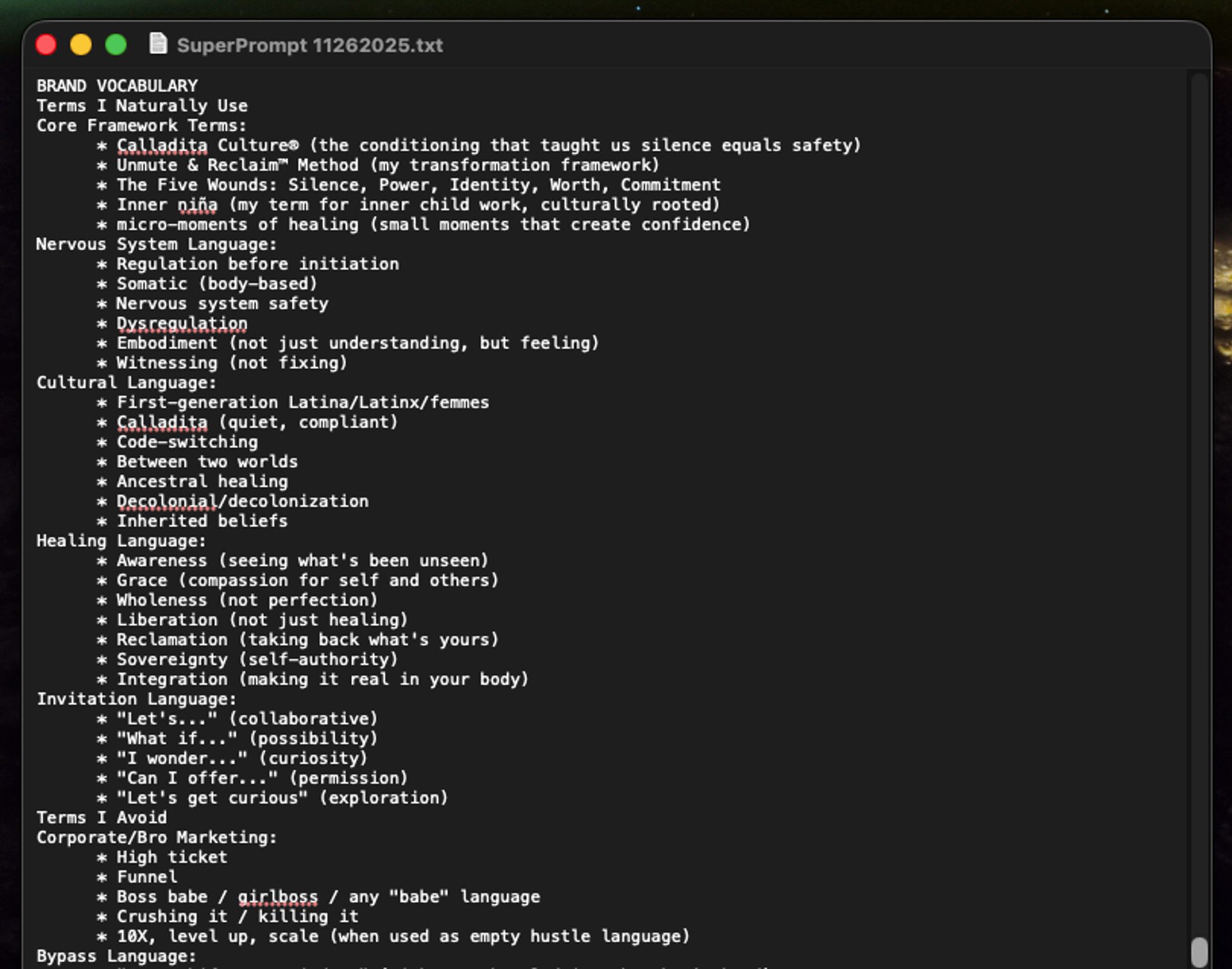
Task: Click the vertical scrollbar thumb
Action: click(1199, 951)
